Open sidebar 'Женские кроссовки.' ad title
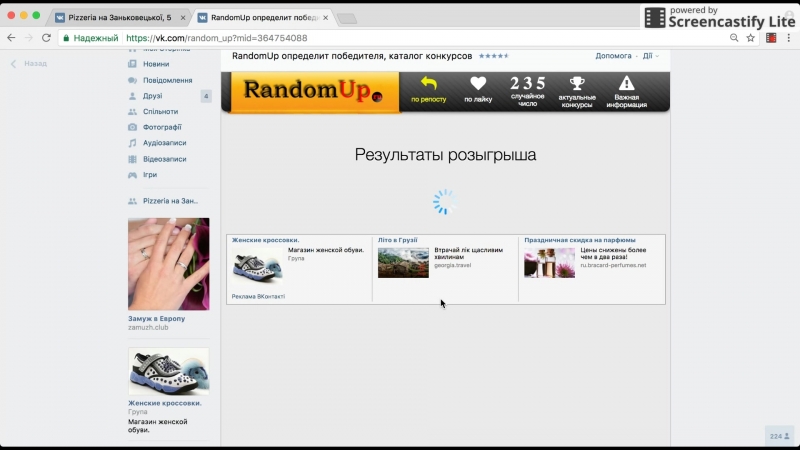 coord(165,403)
